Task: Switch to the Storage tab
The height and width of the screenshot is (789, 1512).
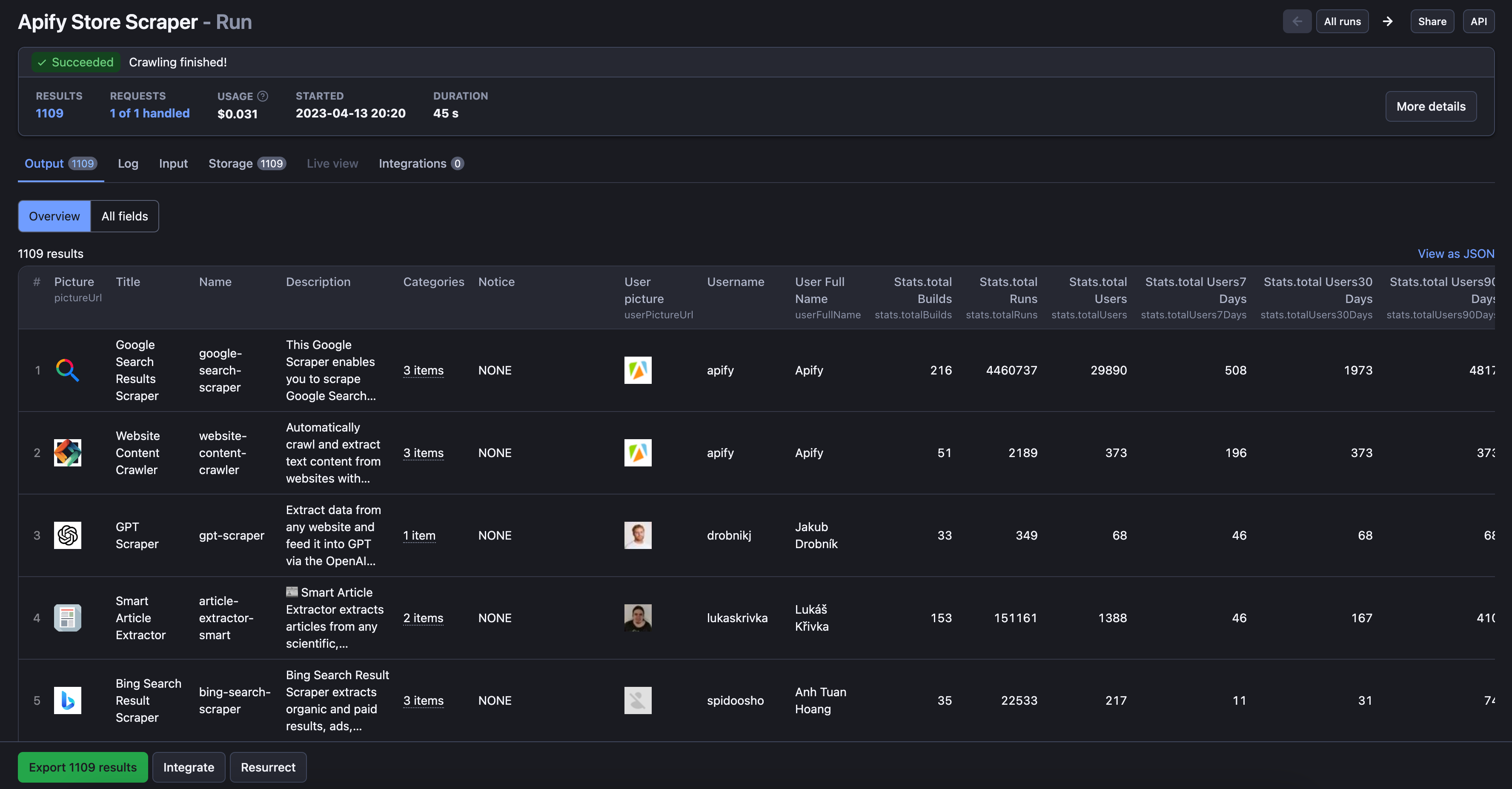Action: (247, 164)
